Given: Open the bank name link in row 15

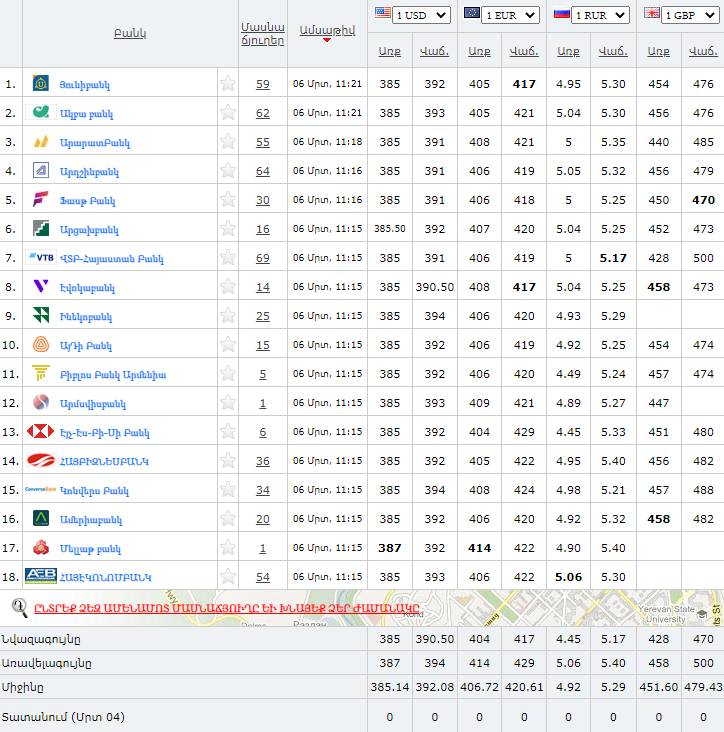Looking at the screenshot, I should point(94,491).
